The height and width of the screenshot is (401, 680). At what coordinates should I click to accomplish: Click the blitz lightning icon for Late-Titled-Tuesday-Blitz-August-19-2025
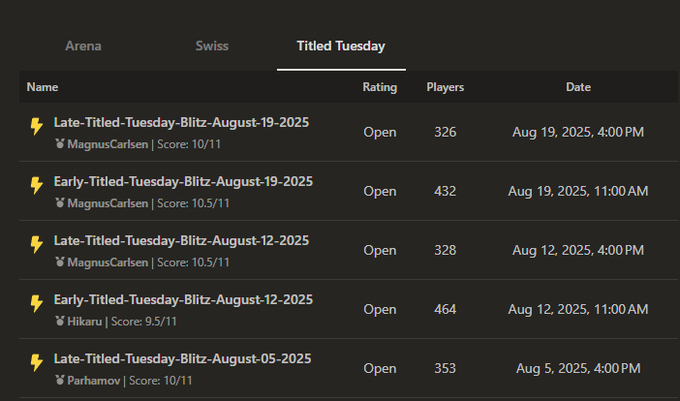(36, 126)
